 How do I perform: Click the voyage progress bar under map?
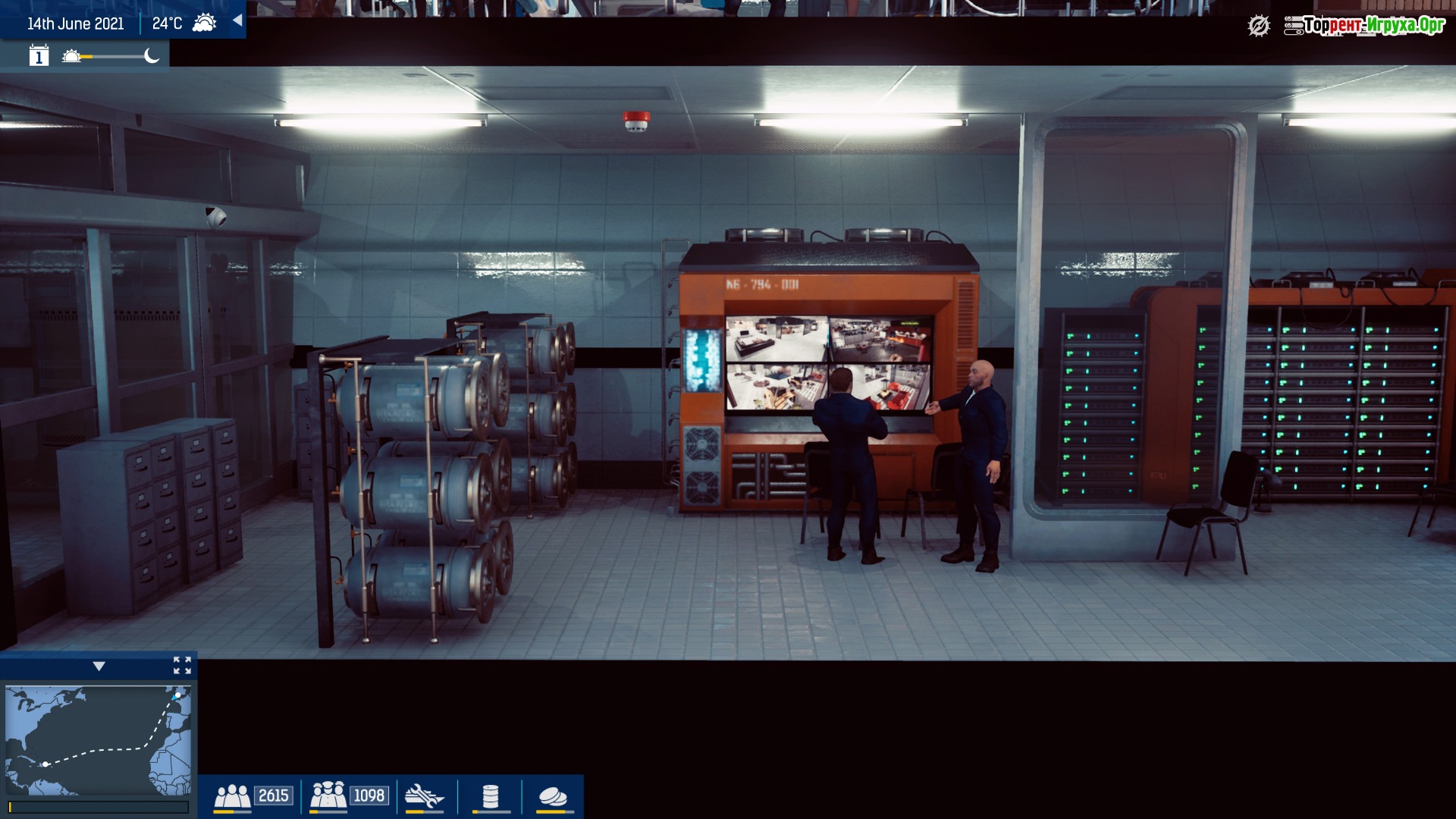point(98,807)
